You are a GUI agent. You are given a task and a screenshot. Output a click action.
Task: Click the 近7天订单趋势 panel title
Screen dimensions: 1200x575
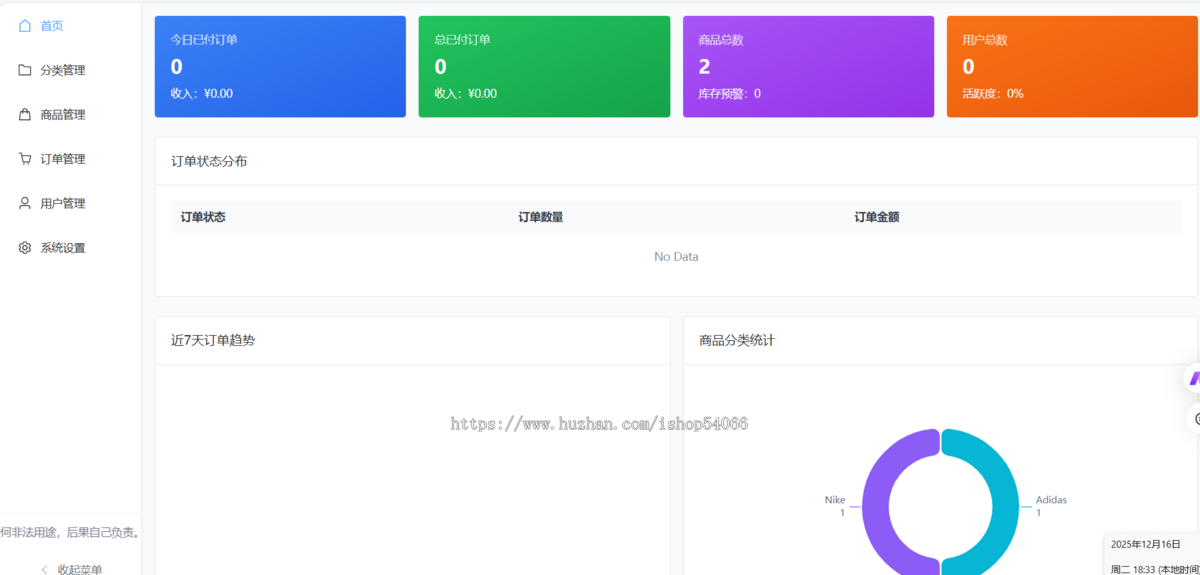pos(213,341)
